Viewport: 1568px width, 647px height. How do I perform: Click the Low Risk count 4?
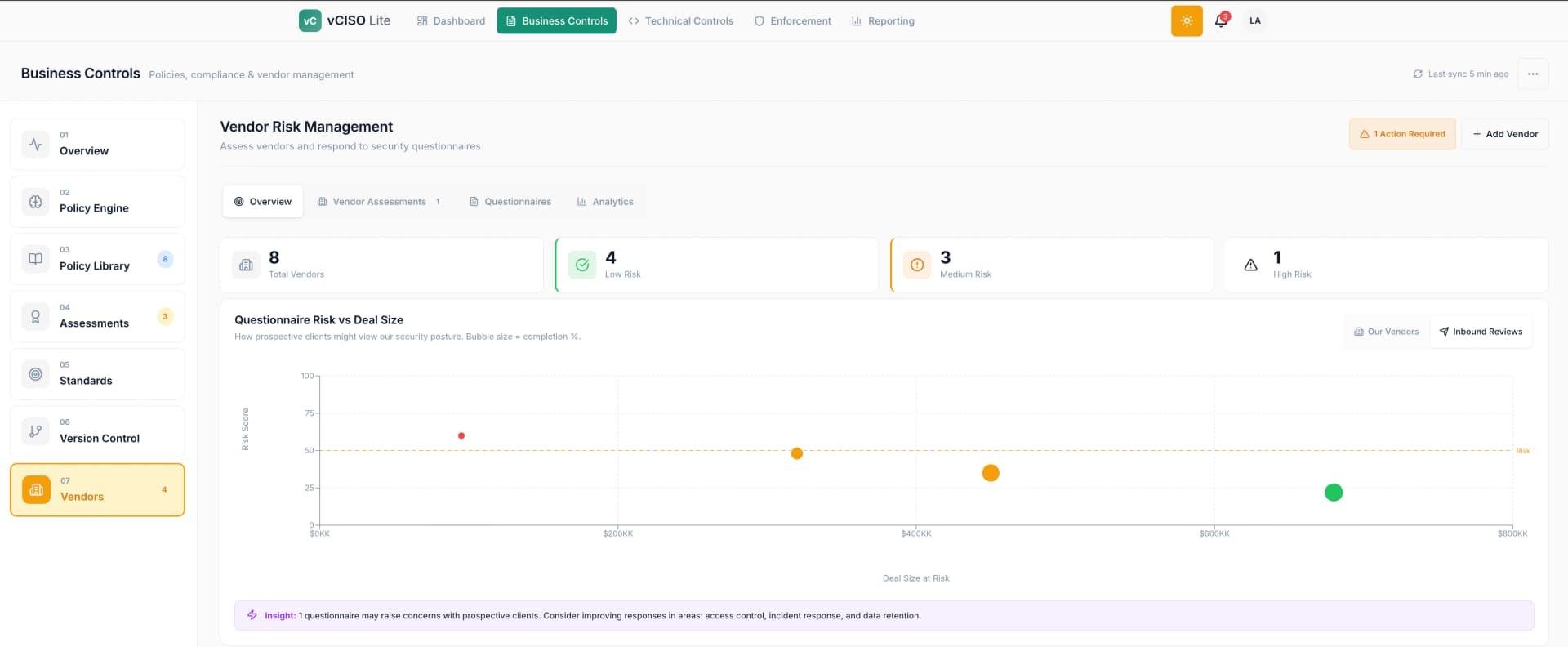(x=611, y=257)
